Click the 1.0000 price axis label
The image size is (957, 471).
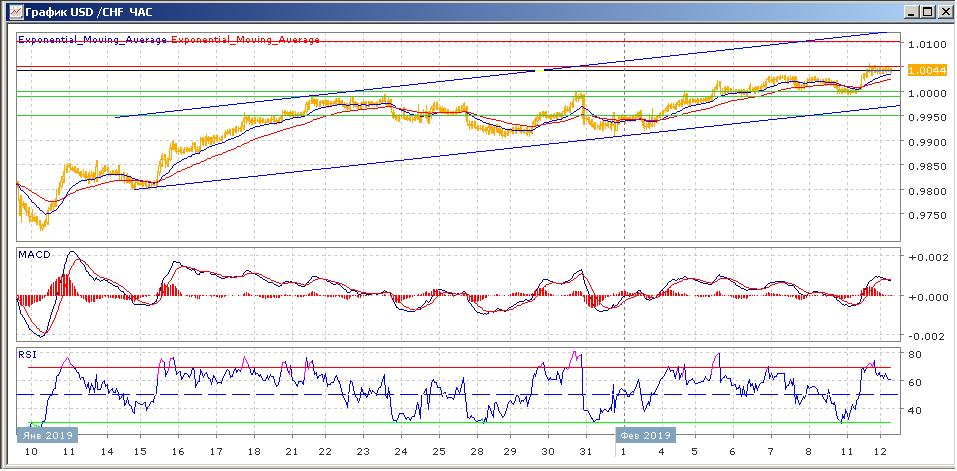click(x=926, y=93)
